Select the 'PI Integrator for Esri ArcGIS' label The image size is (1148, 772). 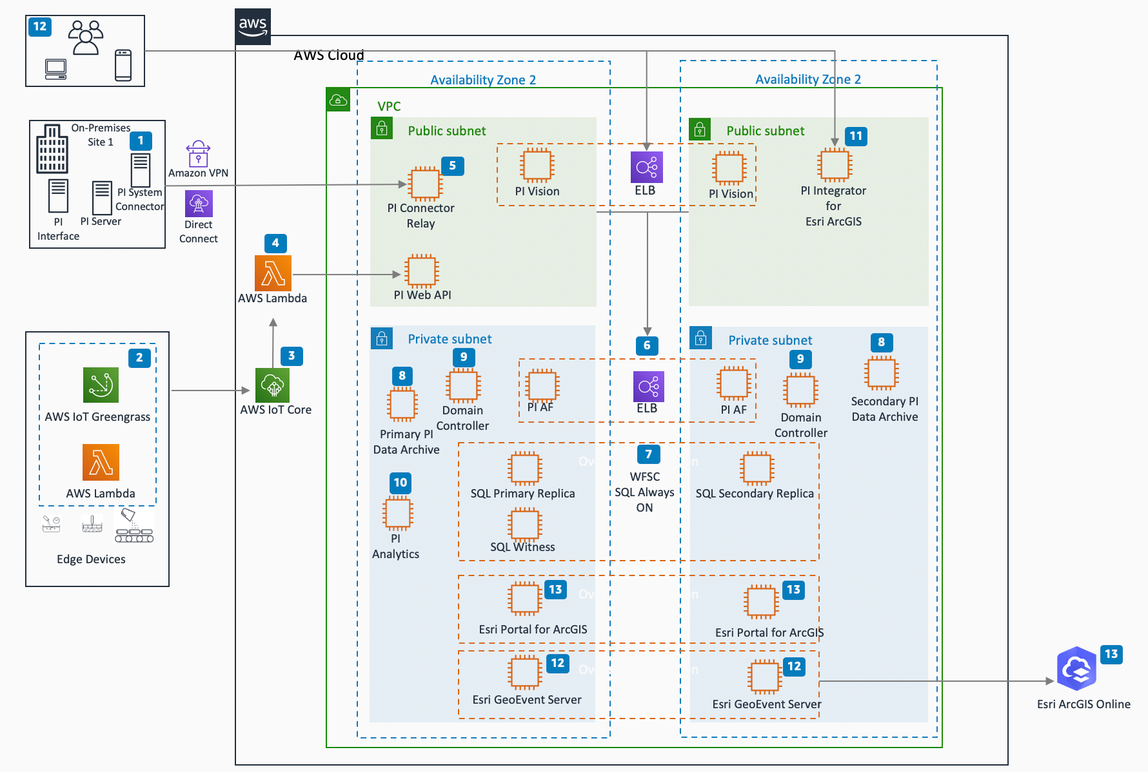[833, 206]
